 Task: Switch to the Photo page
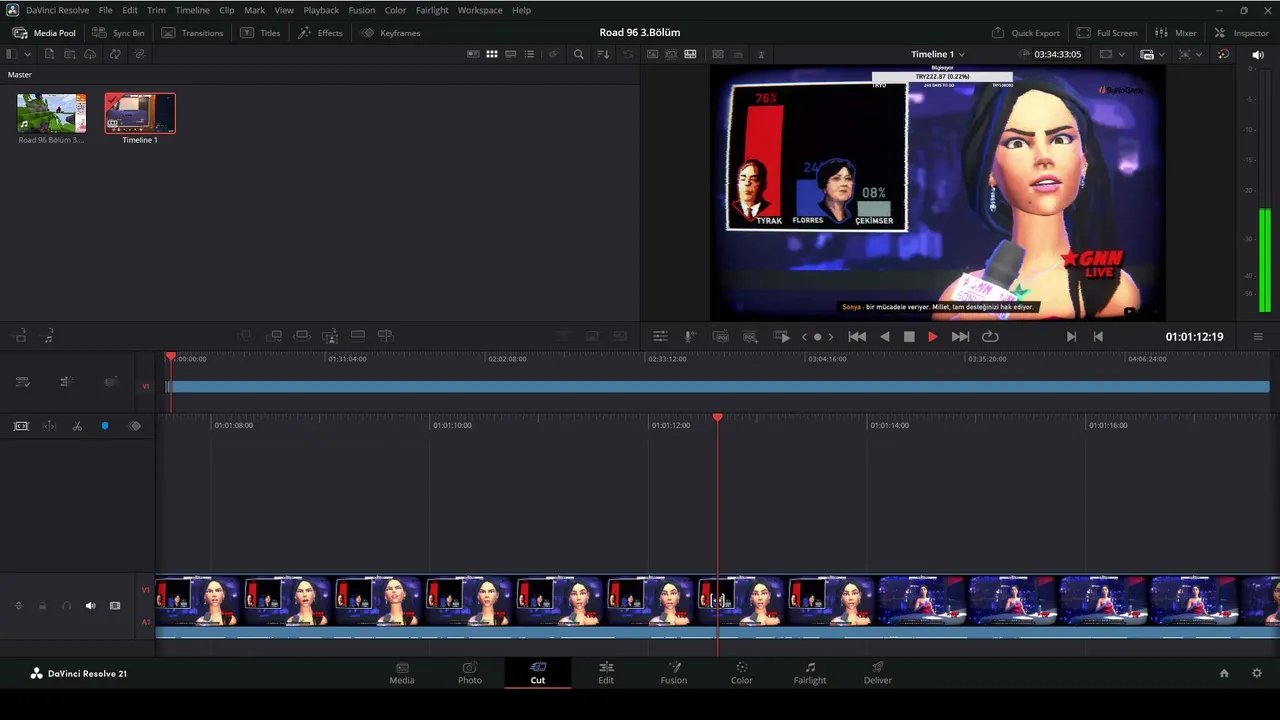(470, 673)
